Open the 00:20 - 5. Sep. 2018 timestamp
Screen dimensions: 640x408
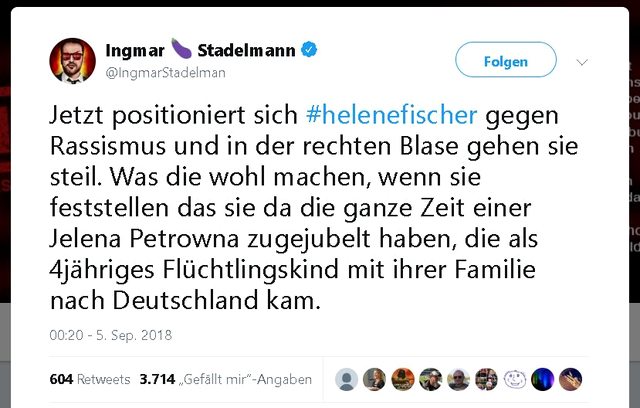pyautogui.click(x=111, y=335)
